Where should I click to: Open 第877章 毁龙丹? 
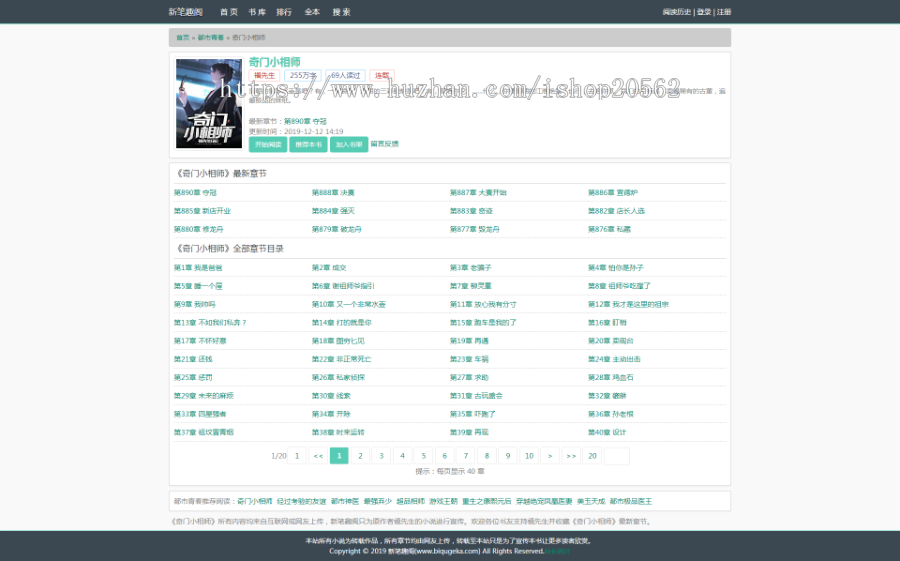coord(475,229)
